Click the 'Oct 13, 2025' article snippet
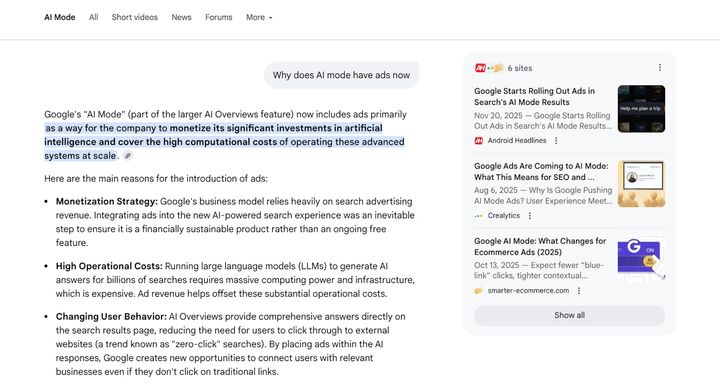The image size is (720, 384). [539, 271]
